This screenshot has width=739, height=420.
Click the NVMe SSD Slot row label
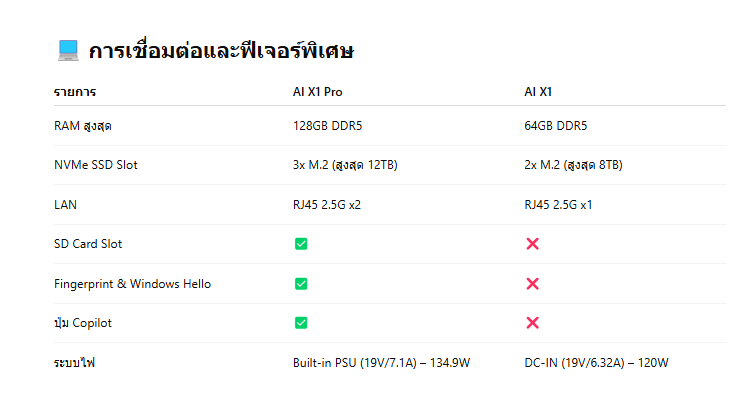[96, 165]
